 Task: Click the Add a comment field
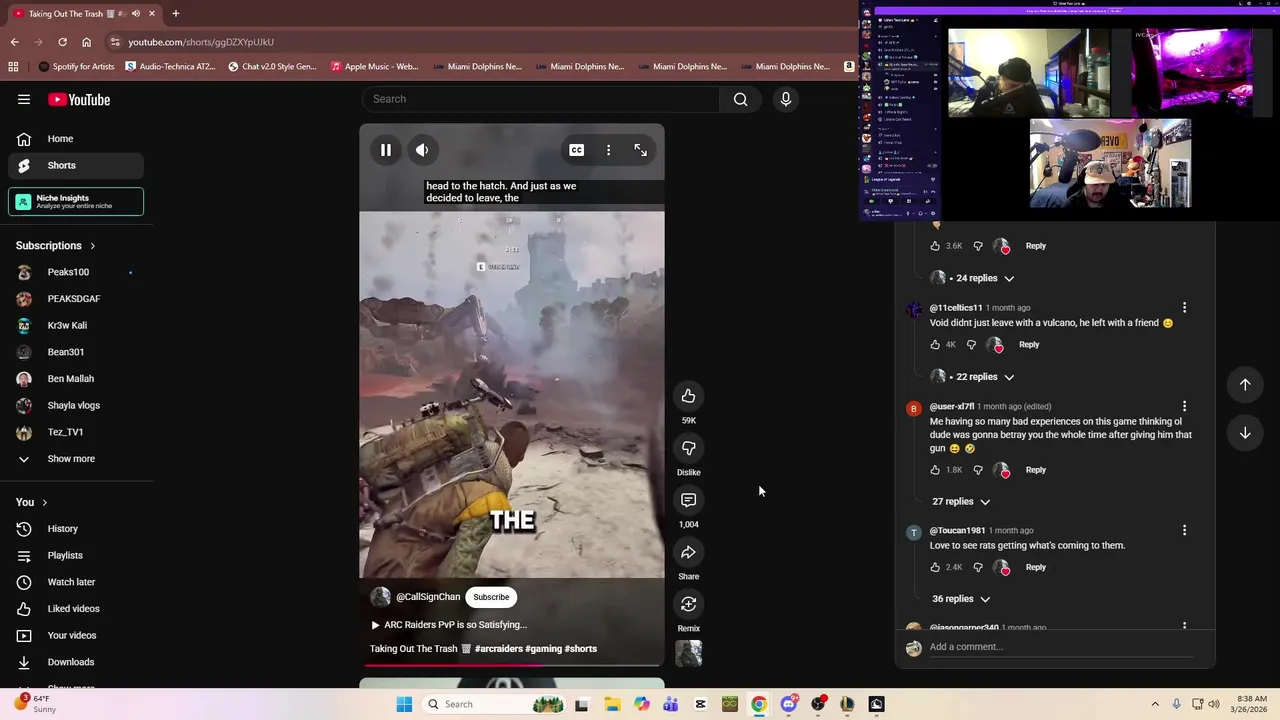pyautogui.click(x=1060, y=647)
